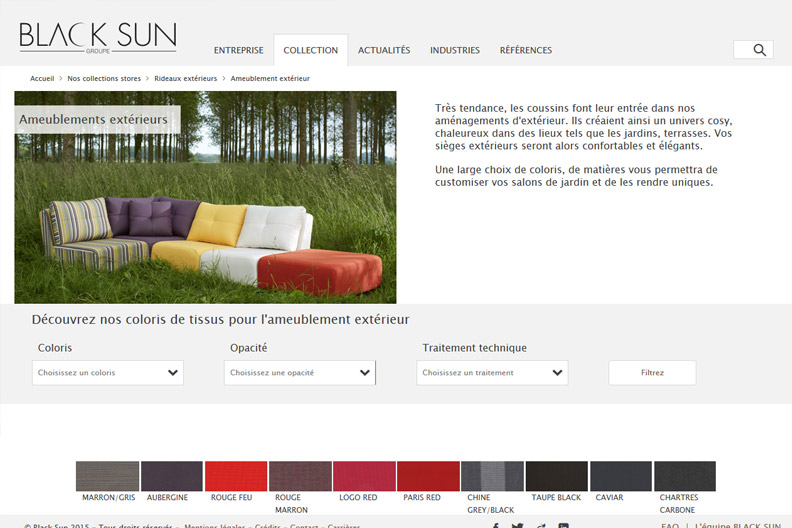The image size is (792, 528).
Task: Select the Marron/Gris fabric swatch
Action: point(108,476)
